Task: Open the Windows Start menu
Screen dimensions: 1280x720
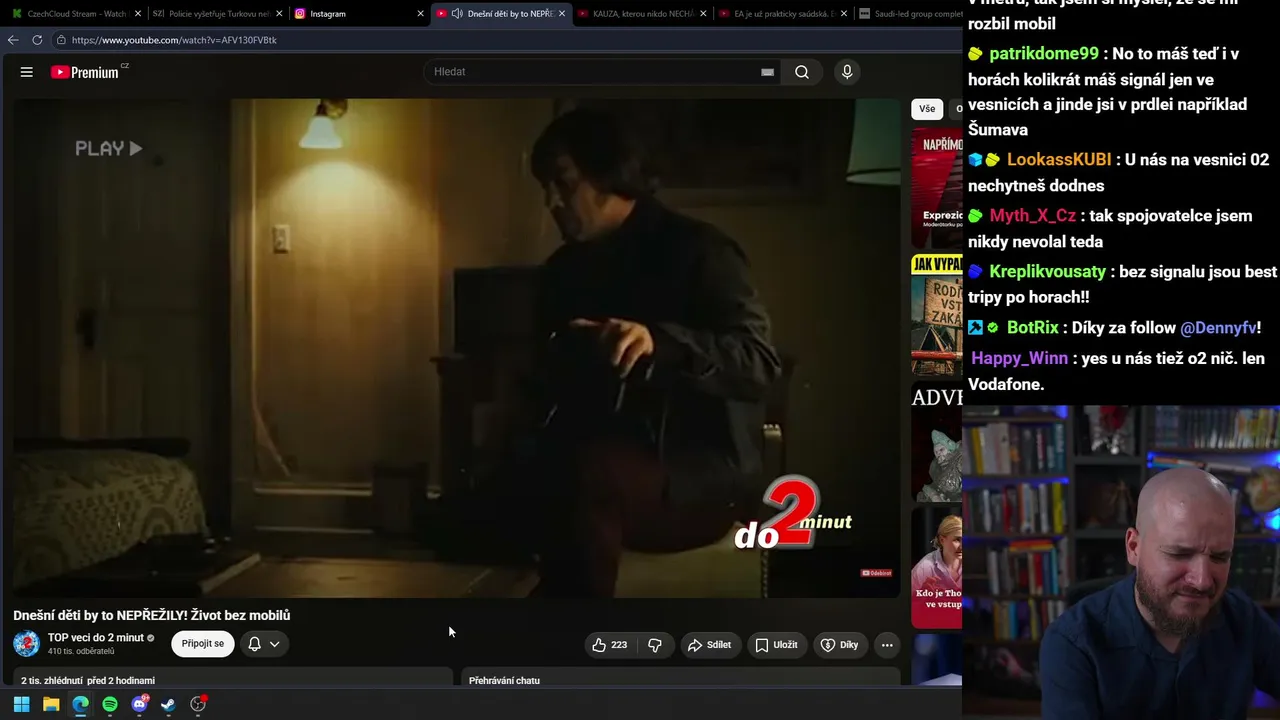Action: coord(21,704)
